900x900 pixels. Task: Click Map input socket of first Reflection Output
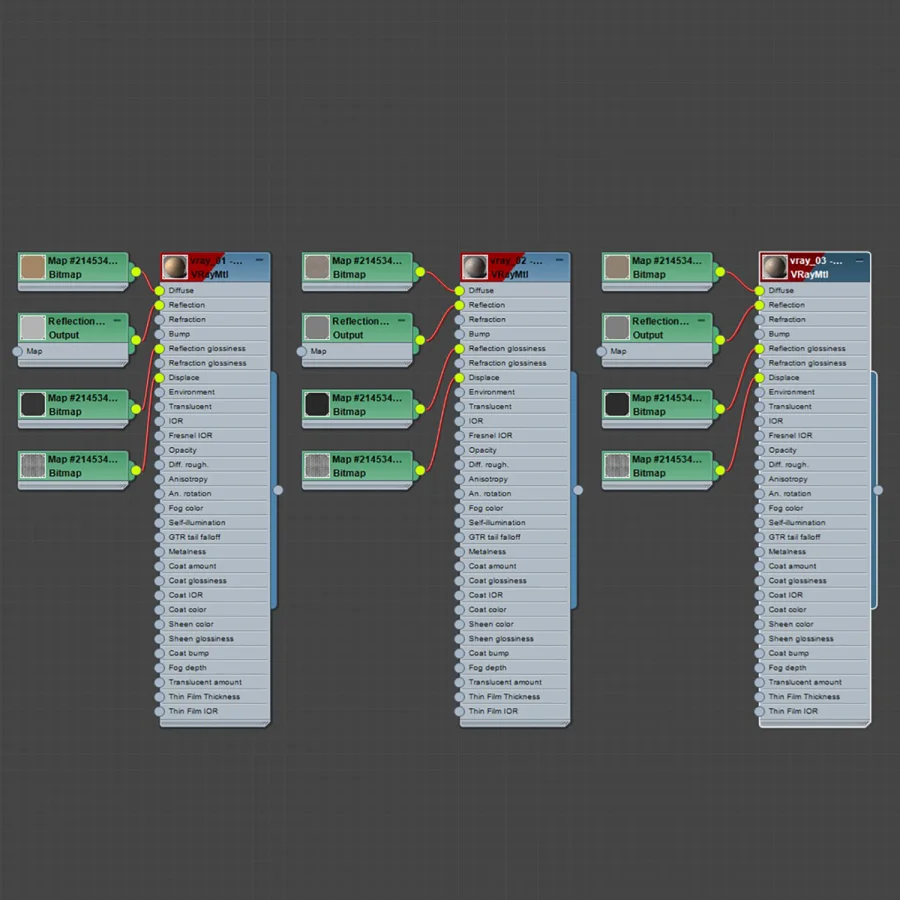(18, 351)
